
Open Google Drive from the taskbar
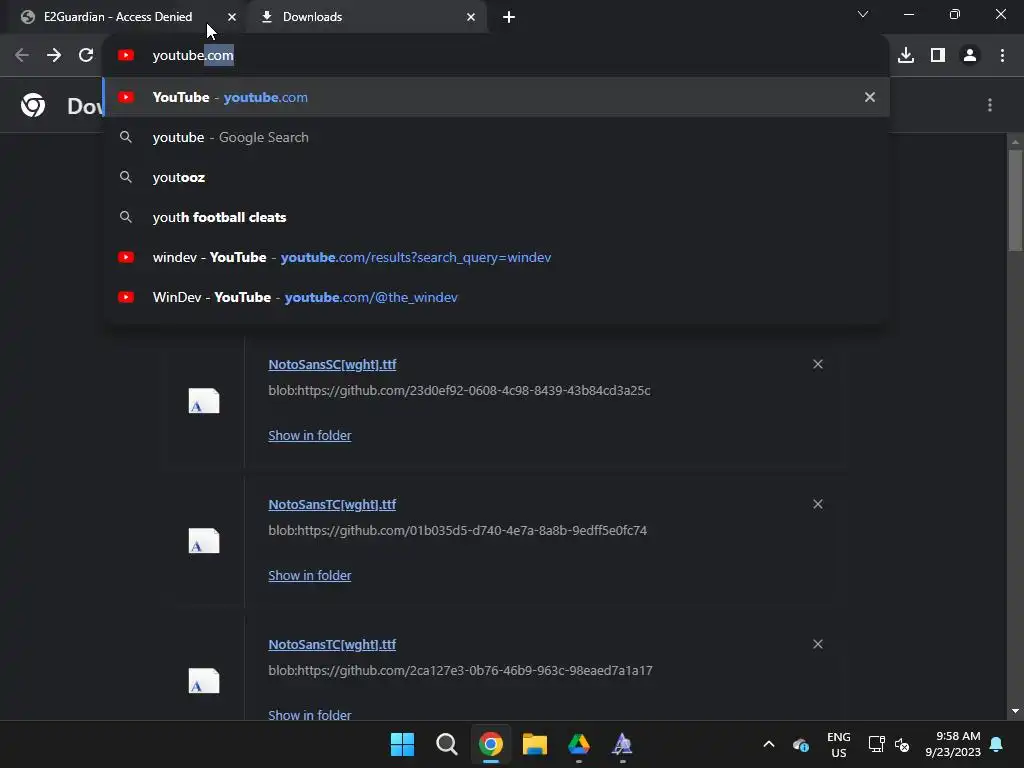pos(579,744)
